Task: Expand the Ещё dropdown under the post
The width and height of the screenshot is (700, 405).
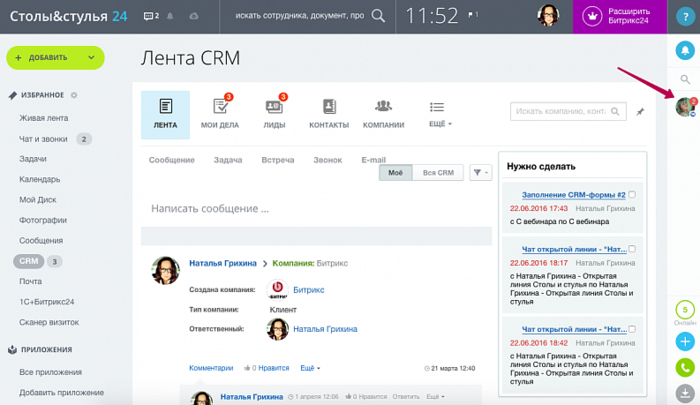Action: (x=310, y=368)
